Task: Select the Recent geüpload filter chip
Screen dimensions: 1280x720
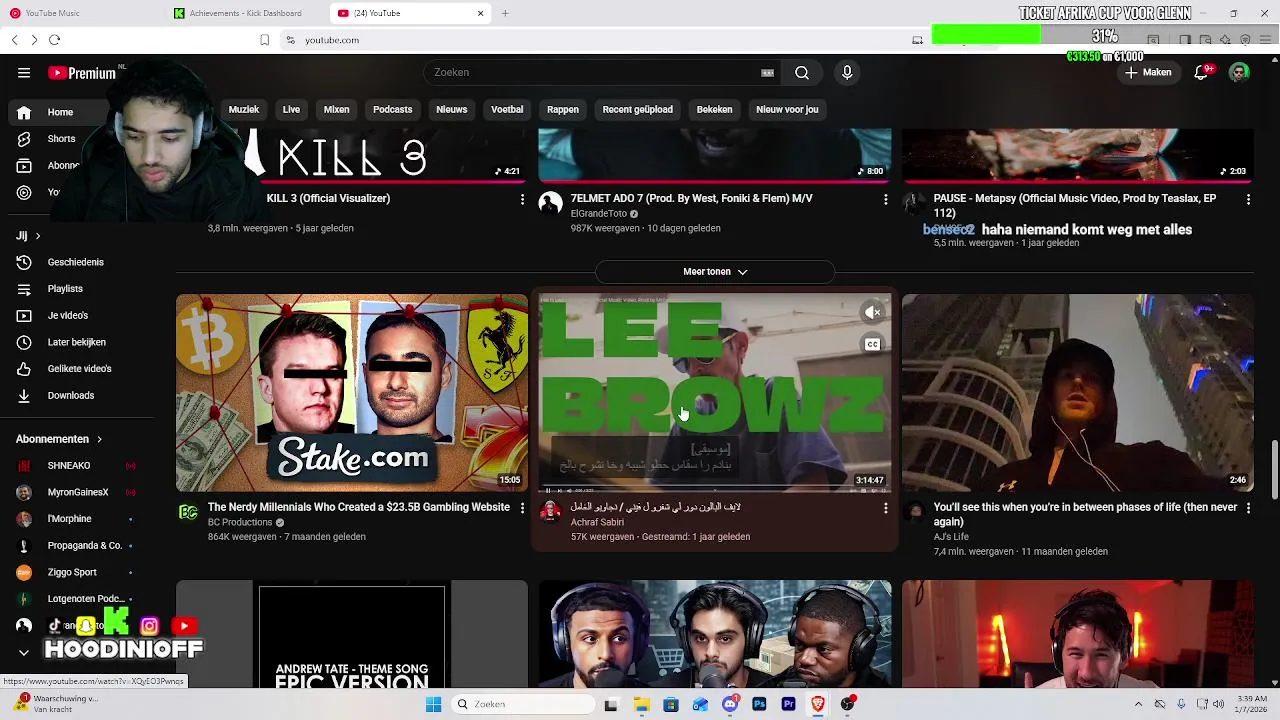Action: (x=637, y=109)
